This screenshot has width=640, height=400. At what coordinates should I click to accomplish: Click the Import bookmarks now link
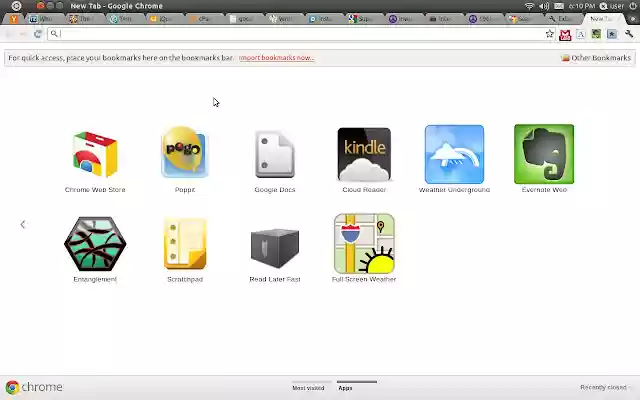pyautogui.click(x=277, y=58)
